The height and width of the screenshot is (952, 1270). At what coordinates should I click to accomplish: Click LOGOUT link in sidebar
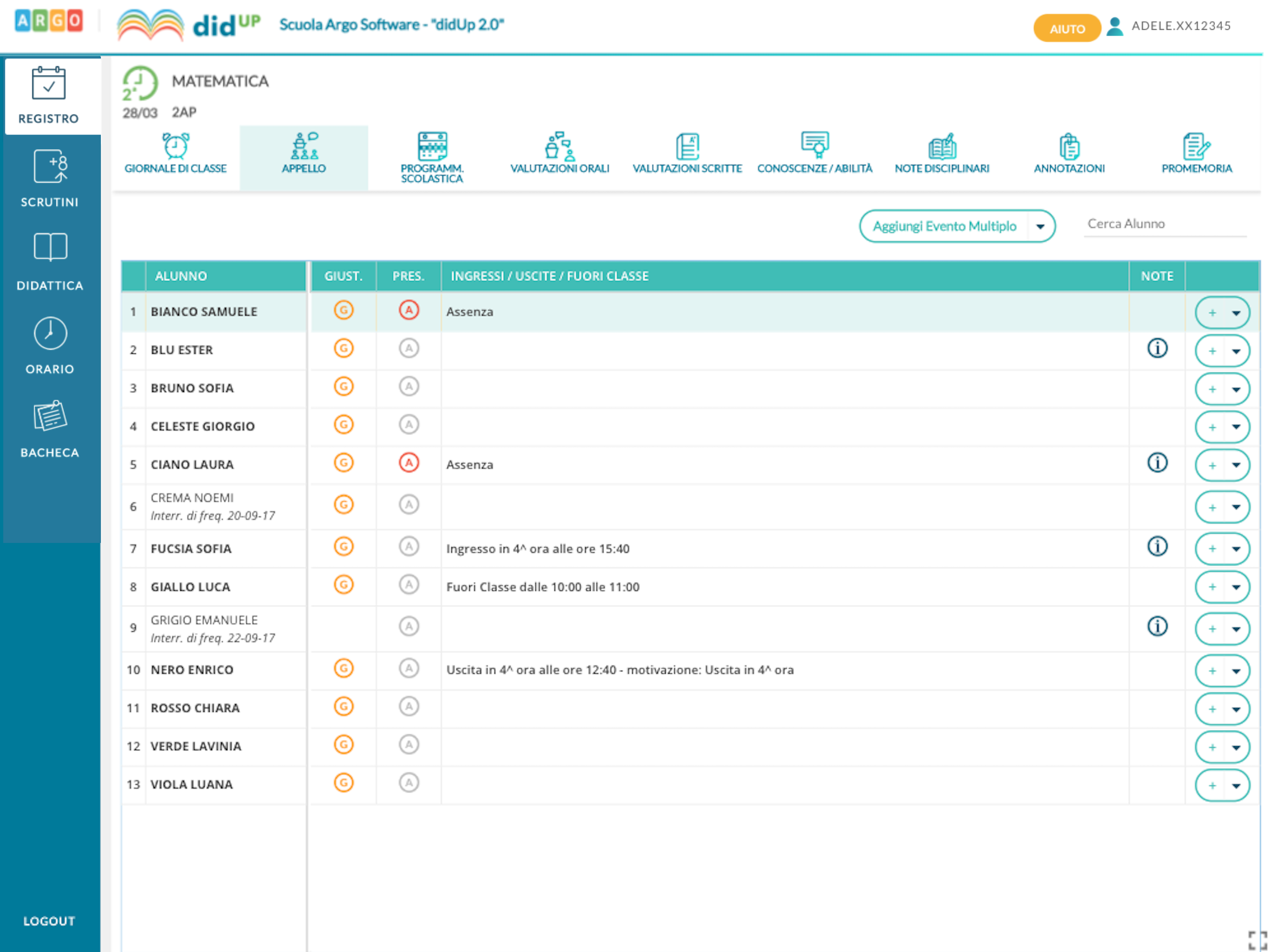pyautogui.click(x=49, y=920)
